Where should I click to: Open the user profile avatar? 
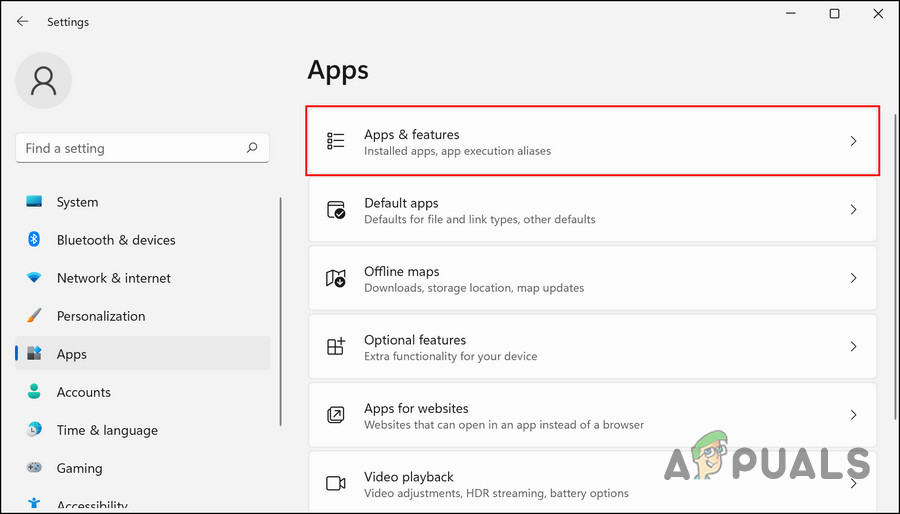point(44,80)
